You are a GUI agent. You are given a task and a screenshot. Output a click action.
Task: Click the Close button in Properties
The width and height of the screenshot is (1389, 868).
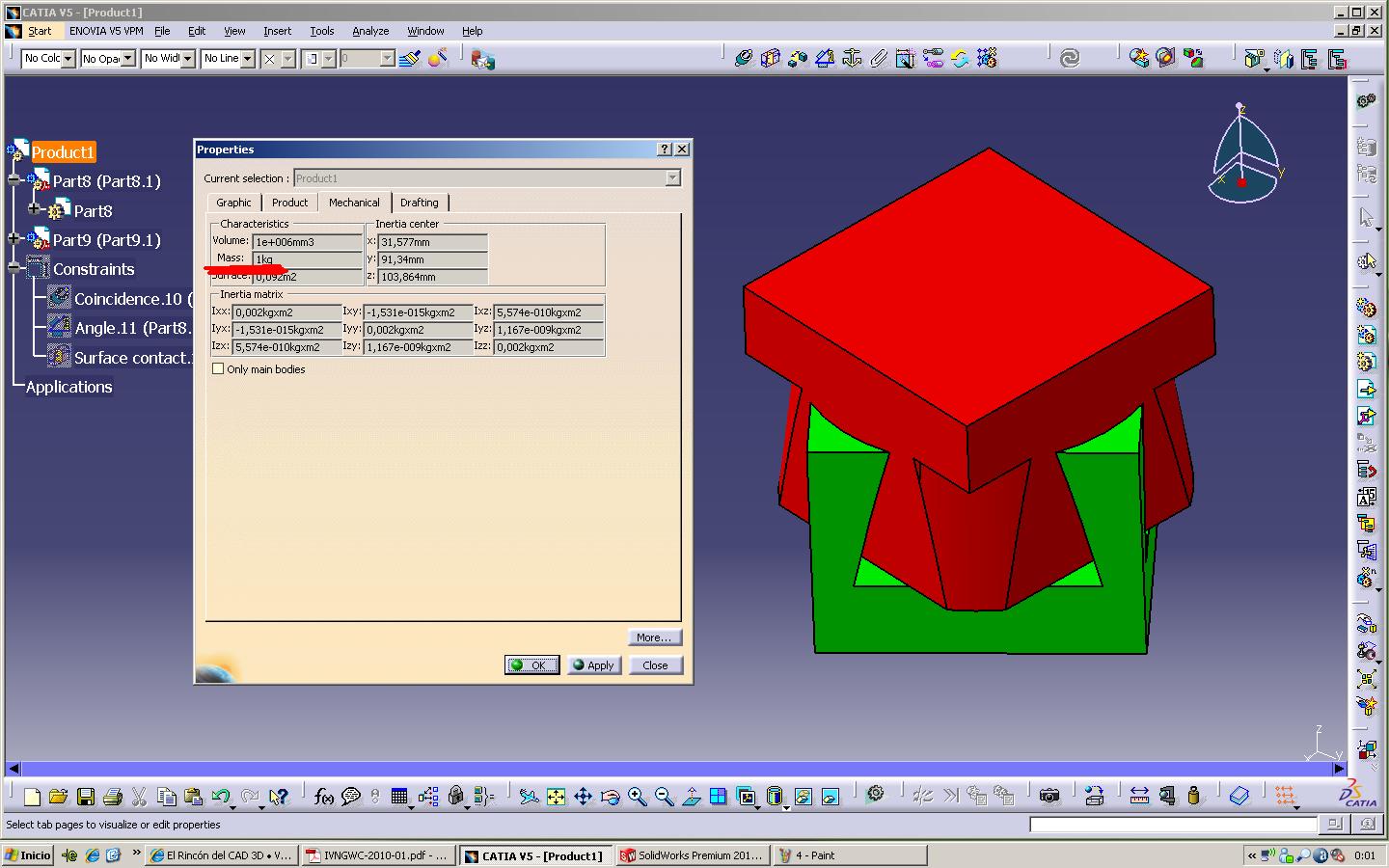655,665
